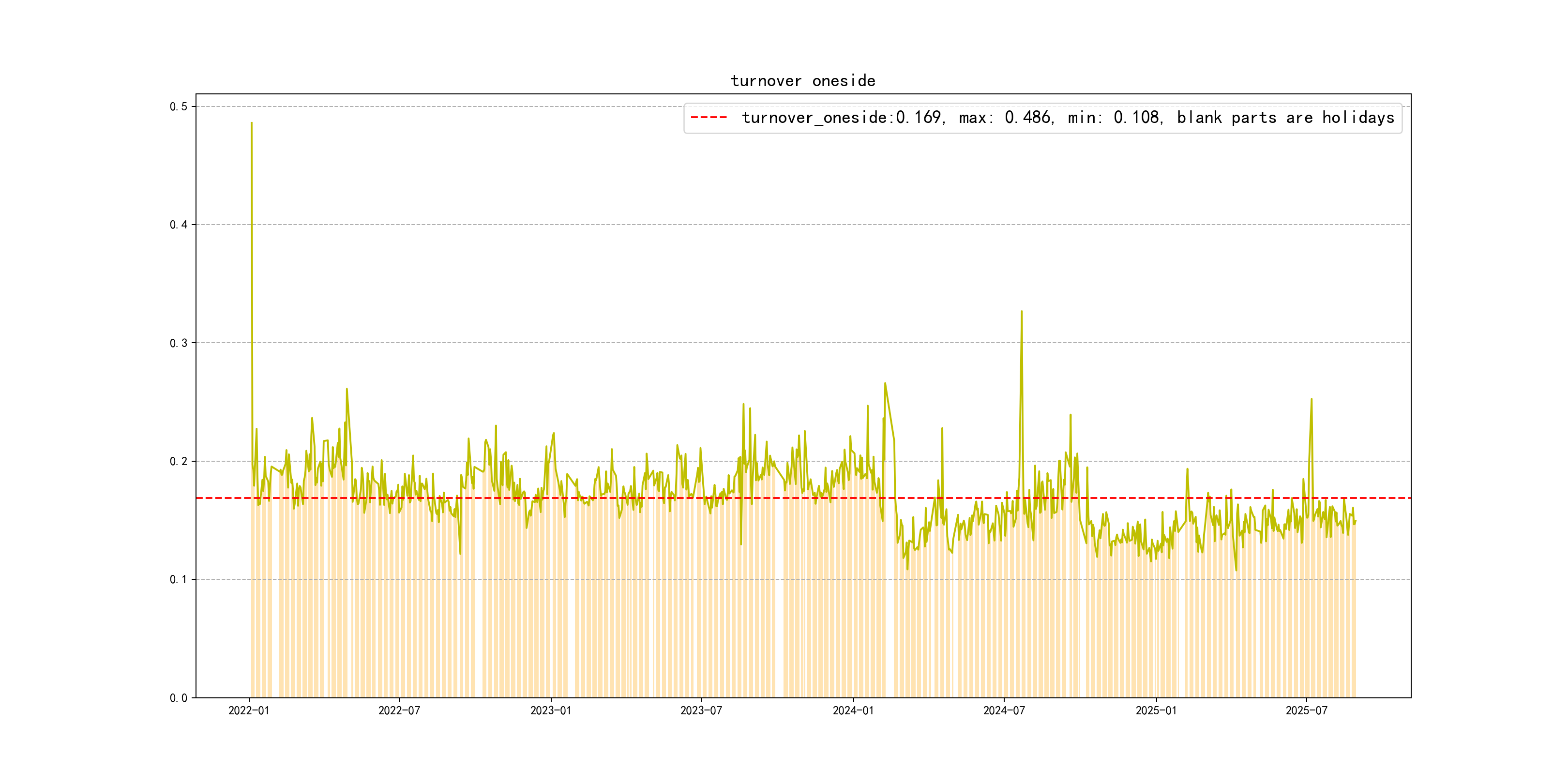Click the 0.3 y-axis tick label
This screenshot has height=784, width=1568.
click(179, 343)
